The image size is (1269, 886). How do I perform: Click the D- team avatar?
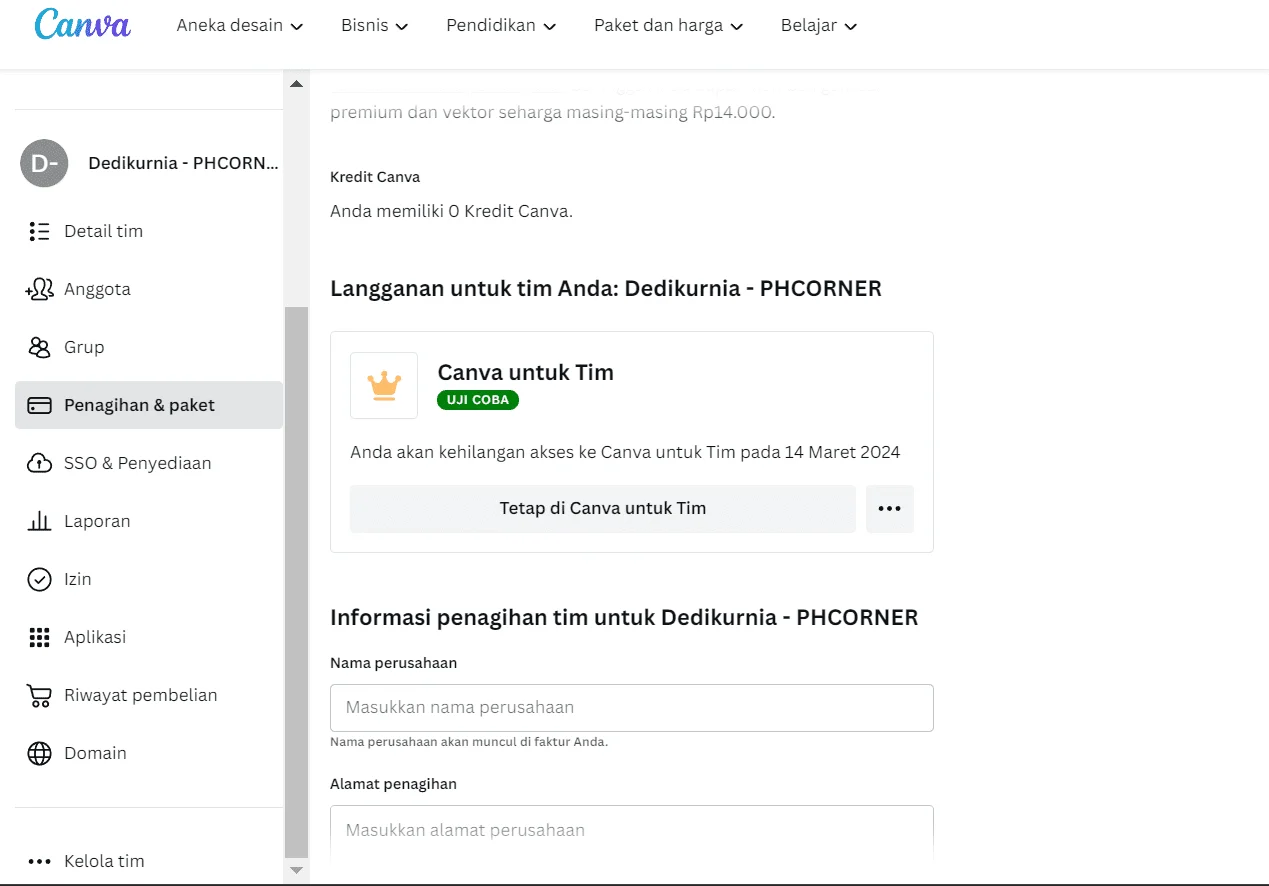pos(44,163)
